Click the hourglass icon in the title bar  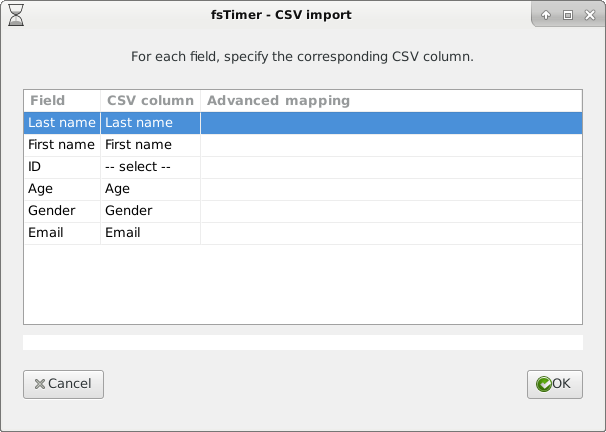16,15
